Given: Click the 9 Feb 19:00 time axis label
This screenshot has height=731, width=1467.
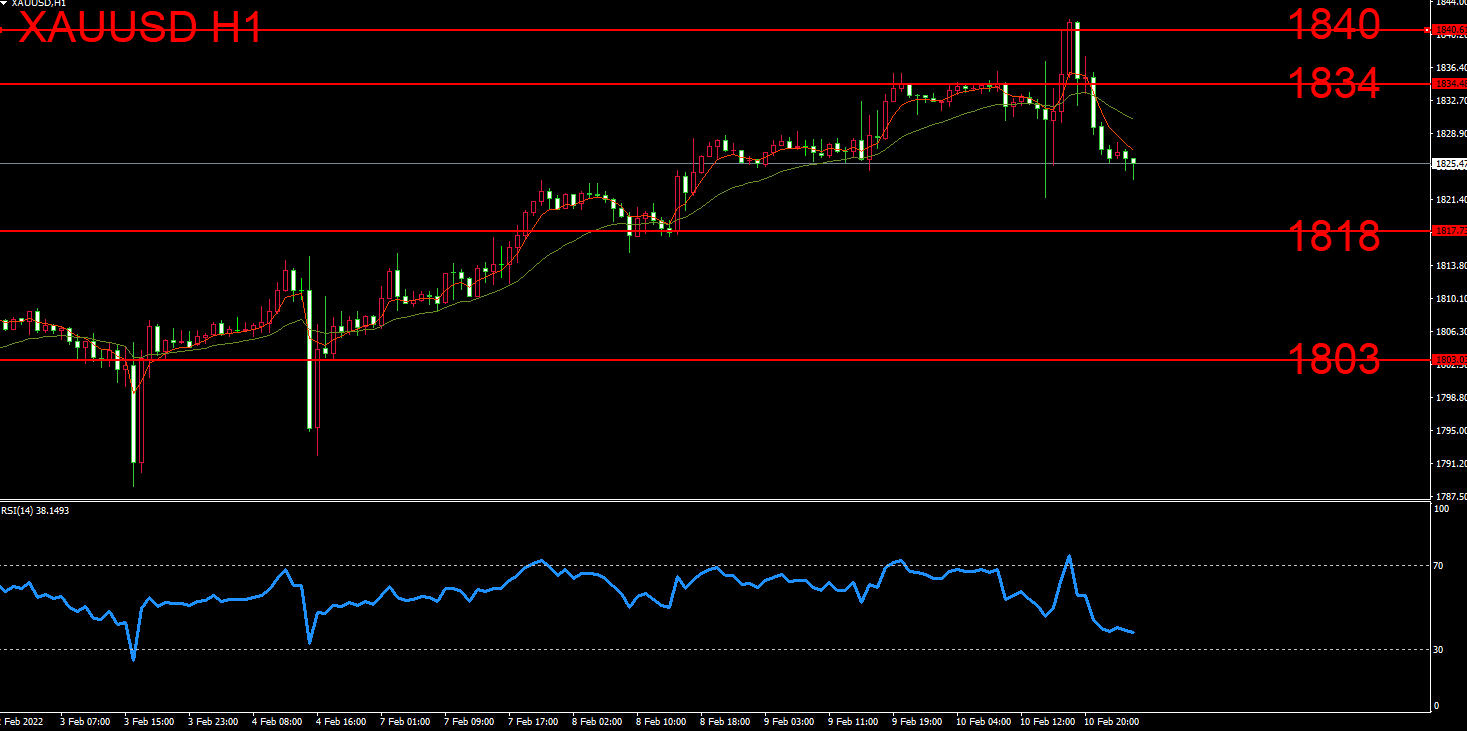Looking at the screenshot, I should coord(918,721).
